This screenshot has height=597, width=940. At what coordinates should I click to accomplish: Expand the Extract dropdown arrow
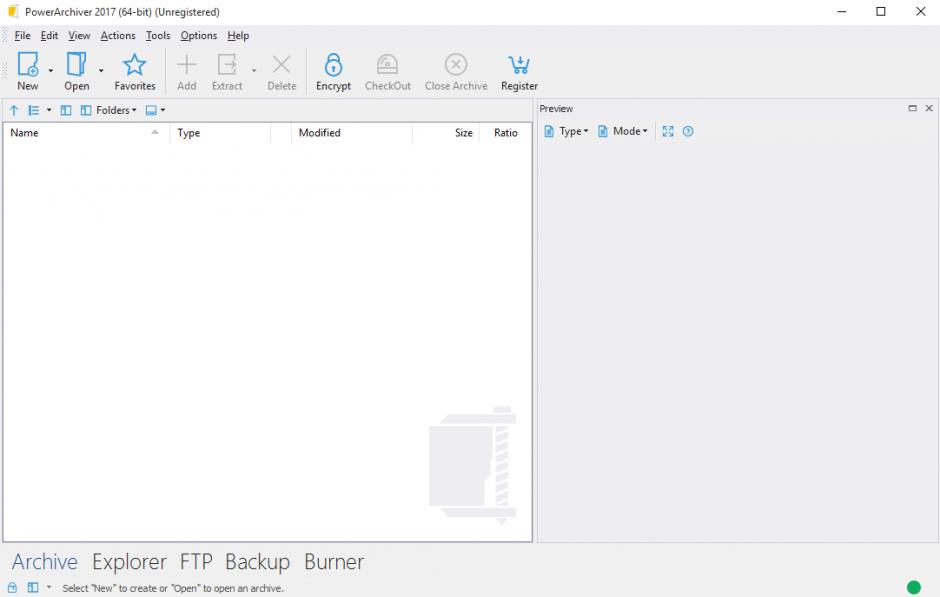click(254, 71)
